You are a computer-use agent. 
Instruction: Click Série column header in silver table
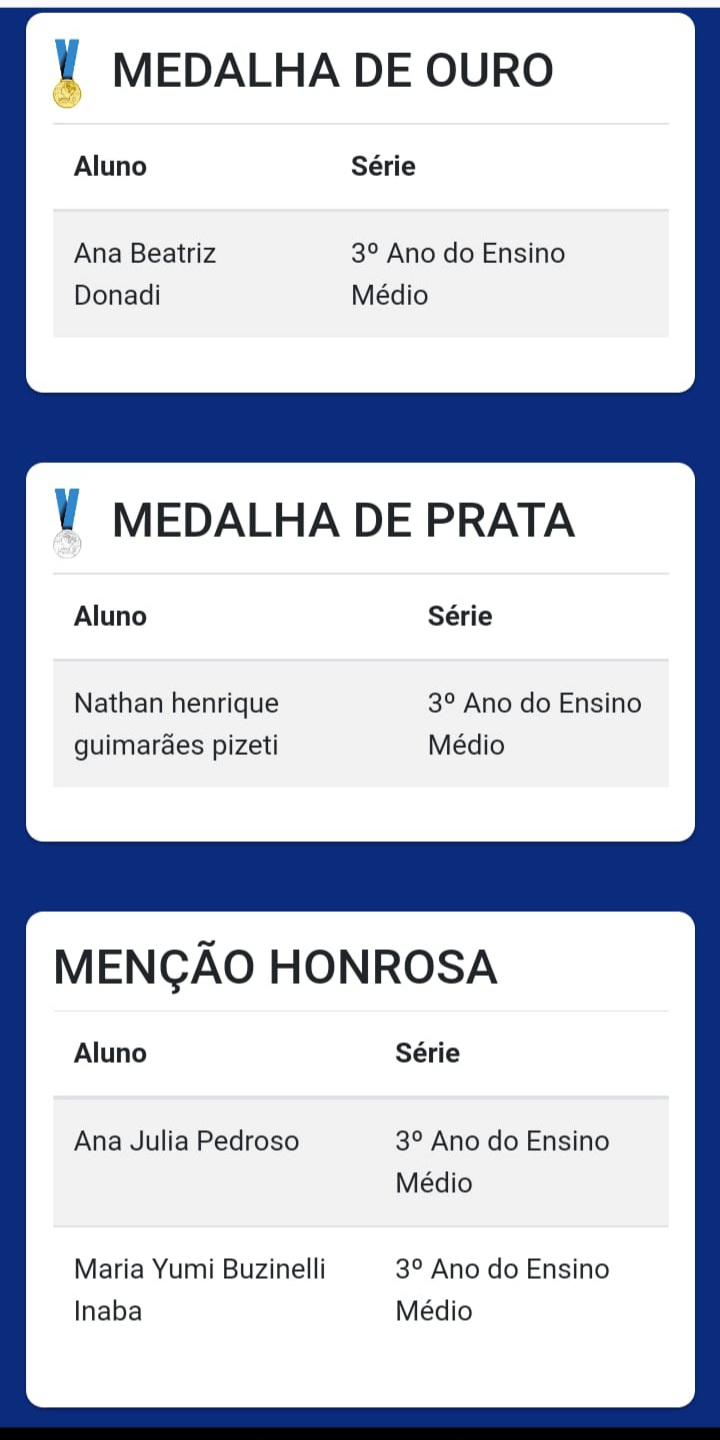pos(460,616)
